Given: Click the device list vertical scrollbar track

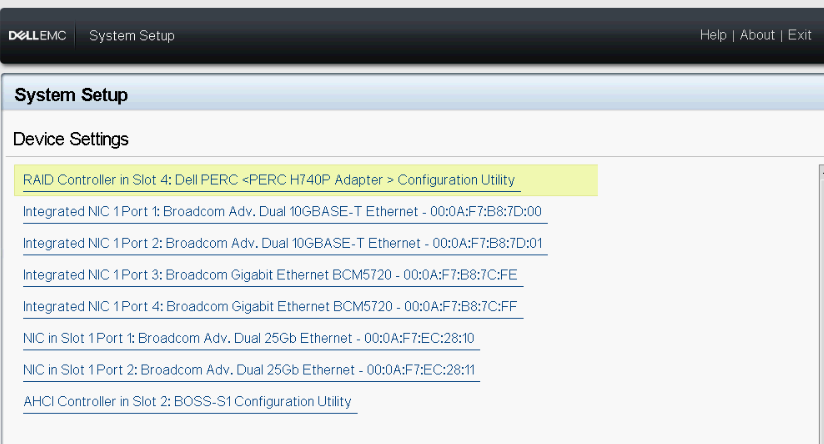Looking at the screenshot, I should [820, 300].
